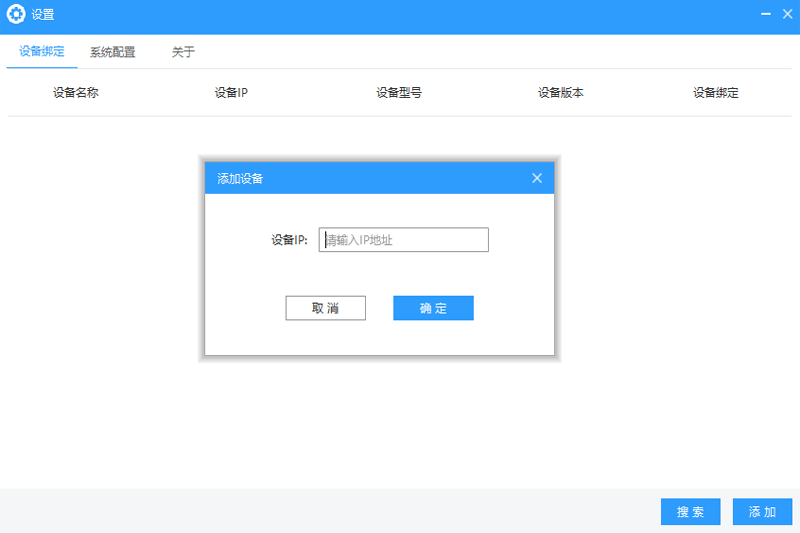The image size is (800, 533).
Task: Select the 设备版本 column header
Action: click(x=561, y=93)
